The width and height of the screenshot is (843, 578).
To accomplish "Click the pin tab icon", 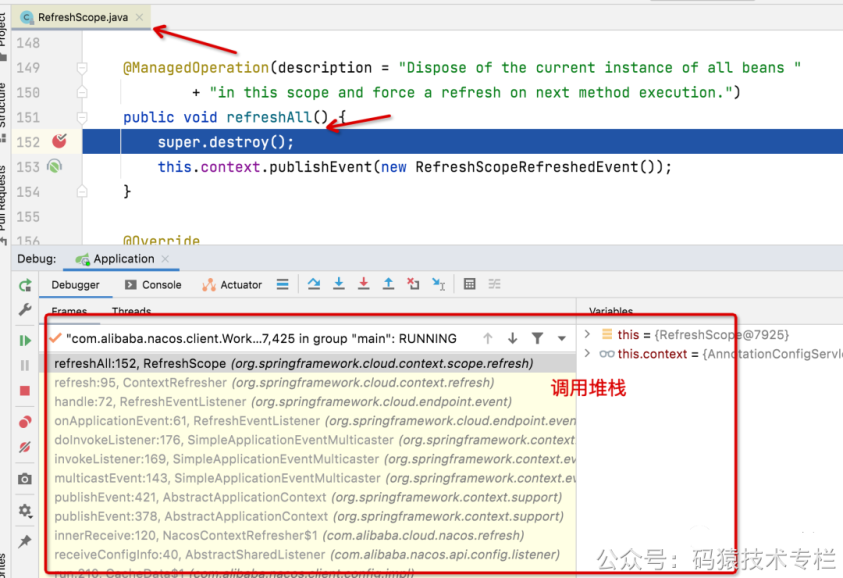I will 25,541.
